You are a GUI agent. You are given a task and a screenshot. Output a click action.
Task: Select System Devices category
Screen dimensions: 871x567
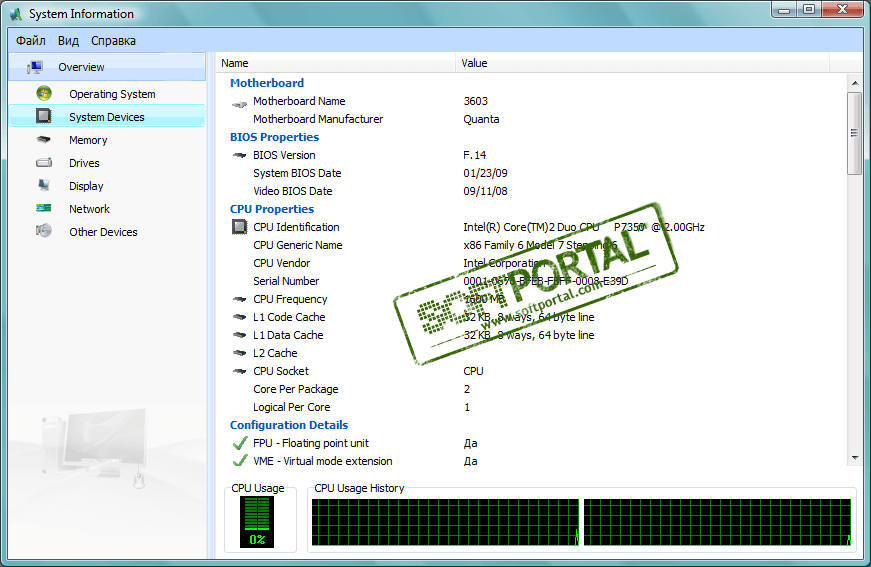tap(107, 117)
